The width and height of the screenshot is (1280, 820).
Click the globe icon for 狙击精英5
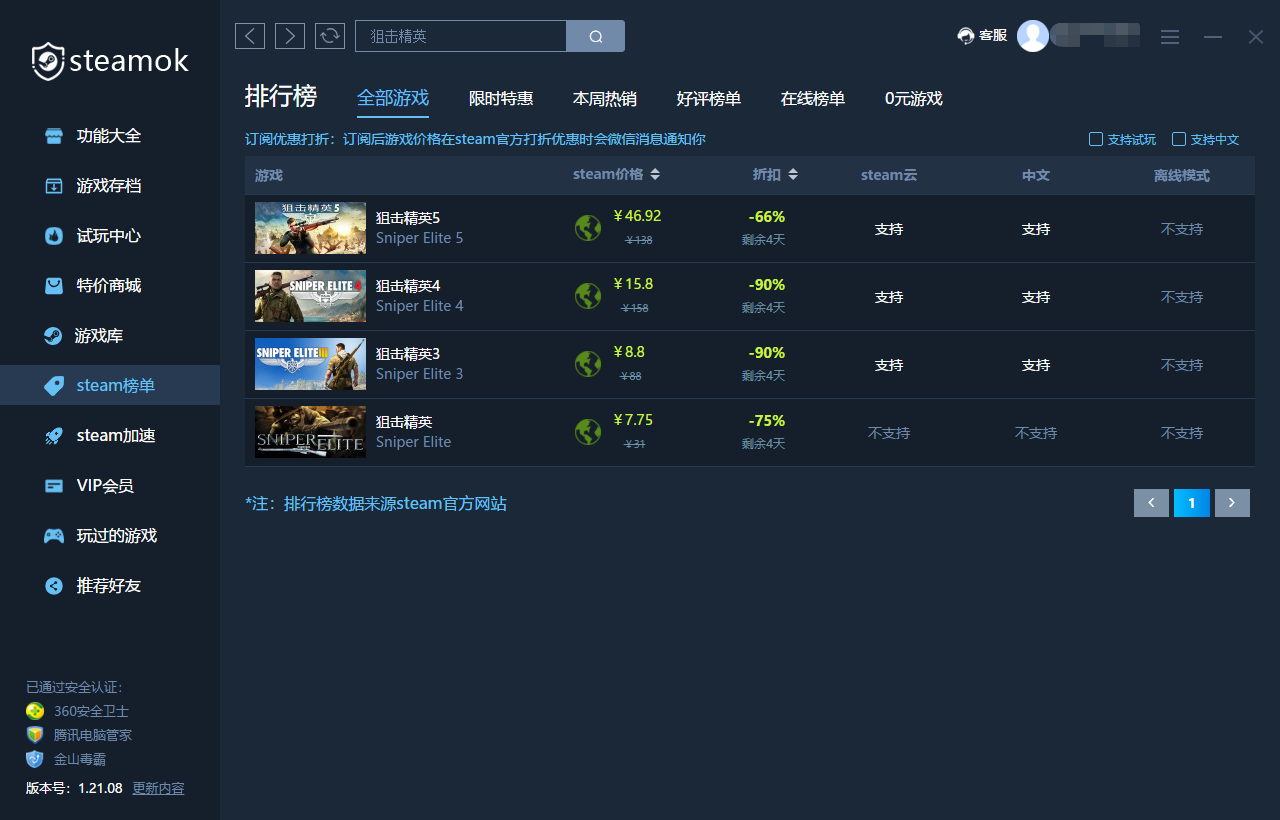[x=588, y=228]
